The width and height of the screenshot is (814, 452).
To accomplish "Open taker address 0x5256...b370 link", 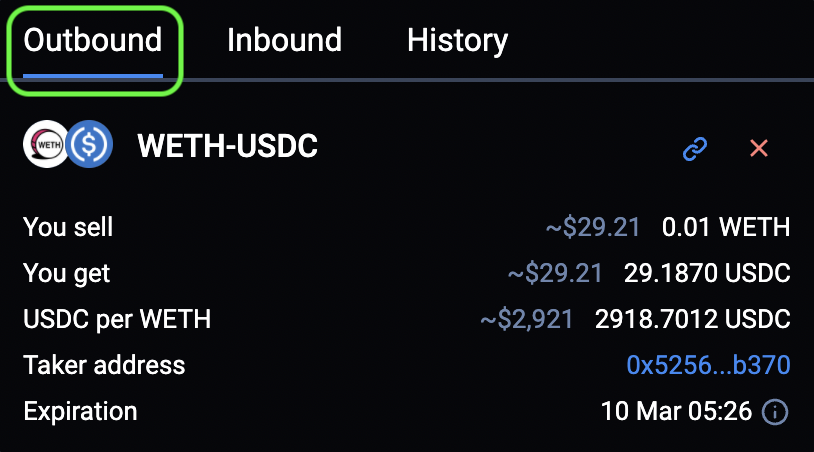I will [708, 365].
